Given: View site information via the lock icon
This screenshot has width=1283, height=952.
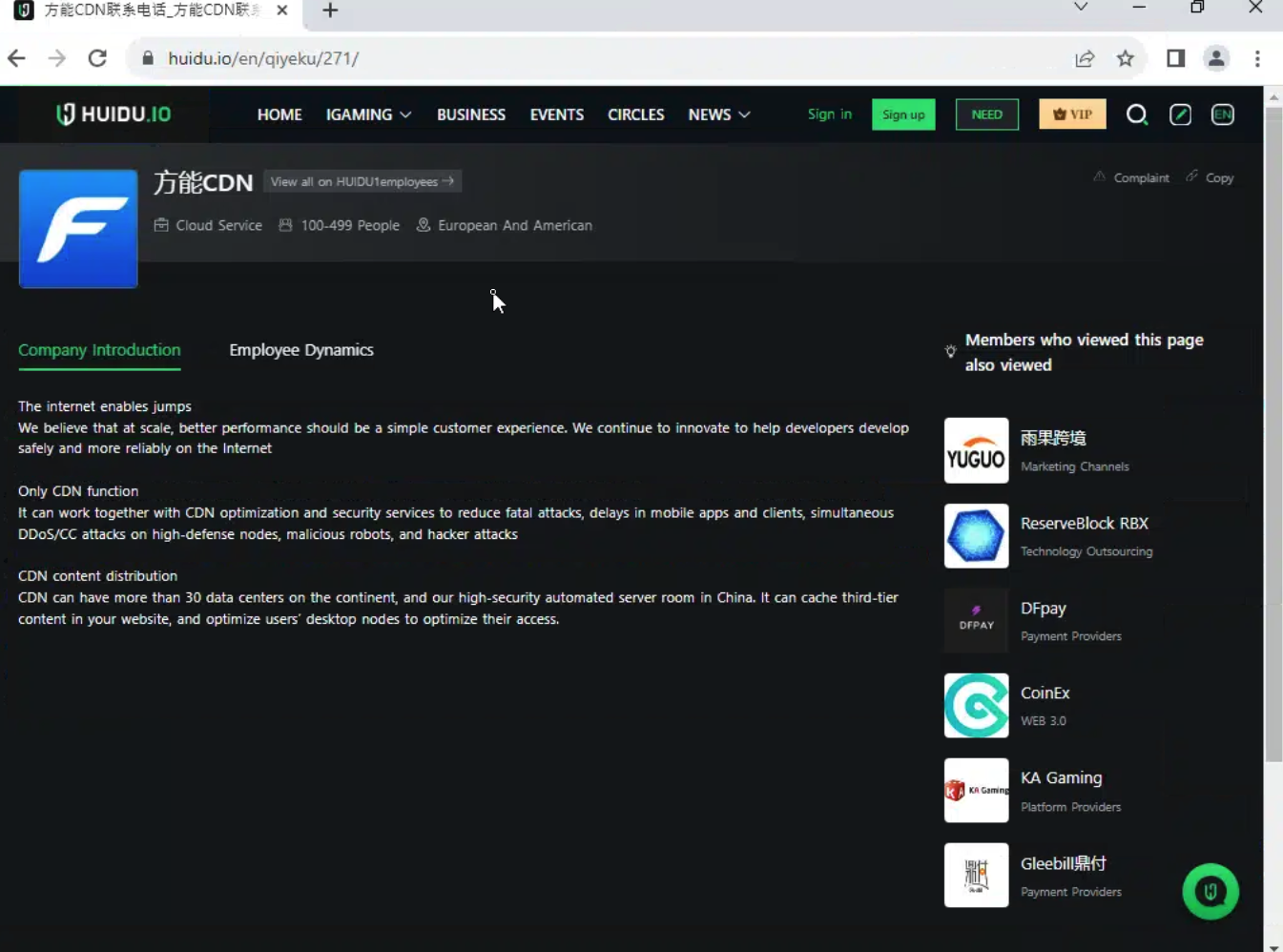Looking at the screenshot, I should 148,58.
